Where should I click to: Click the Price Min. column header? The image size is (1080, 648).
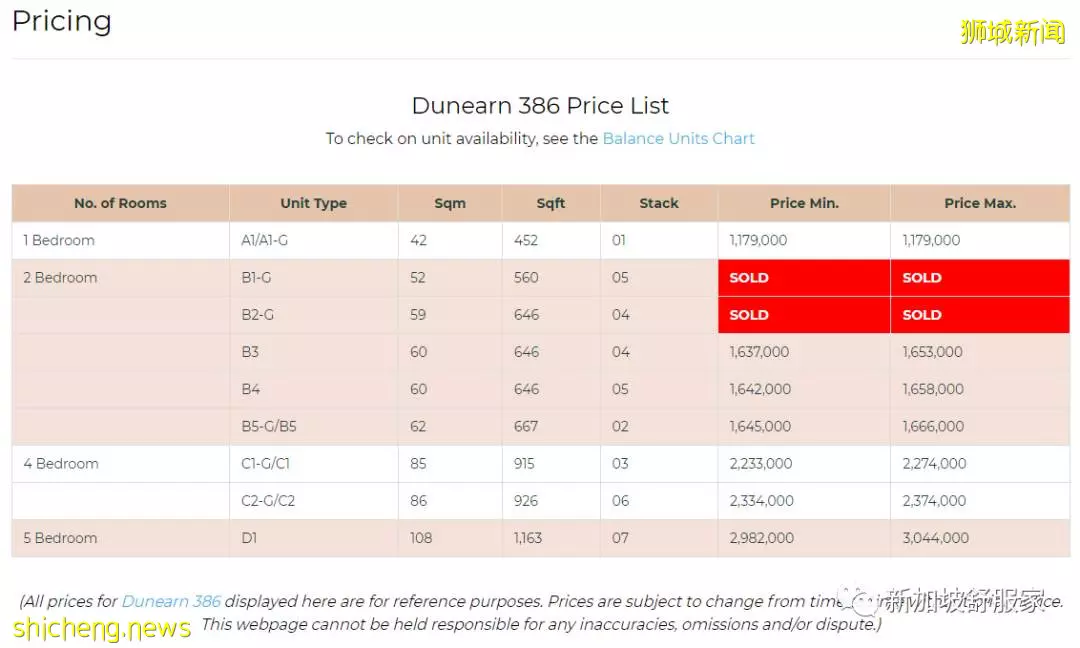pyautogui.click(x=804, y=203)
